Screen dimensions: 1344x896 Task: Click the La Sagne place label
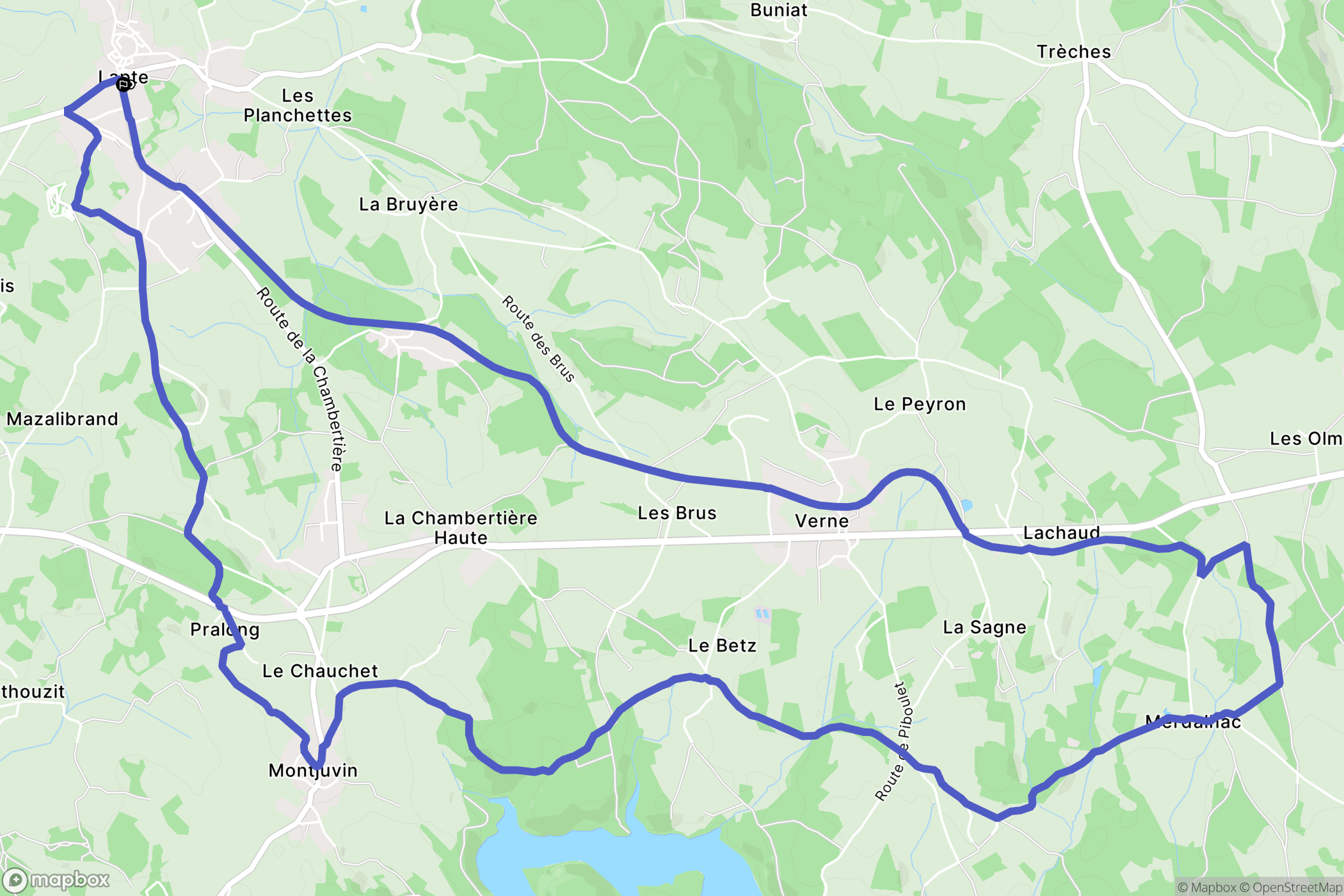pos(984,627)
